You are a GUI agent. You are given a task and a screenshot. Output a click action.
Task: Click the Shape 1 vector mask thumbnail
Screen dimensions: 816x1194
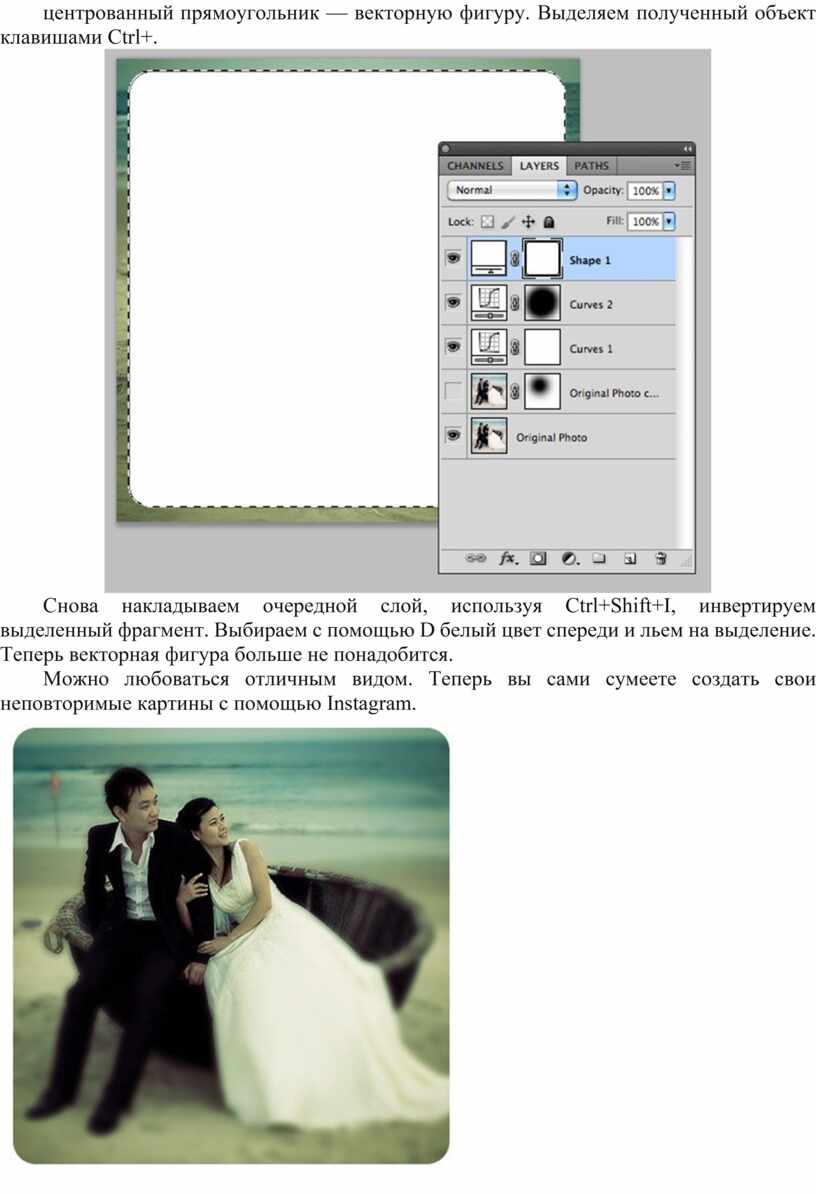coord(543,258)
